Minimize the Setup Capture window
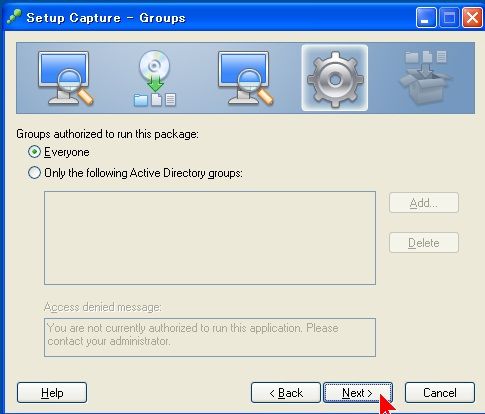Viewport: 485px width, 414px height. point(426,18)
